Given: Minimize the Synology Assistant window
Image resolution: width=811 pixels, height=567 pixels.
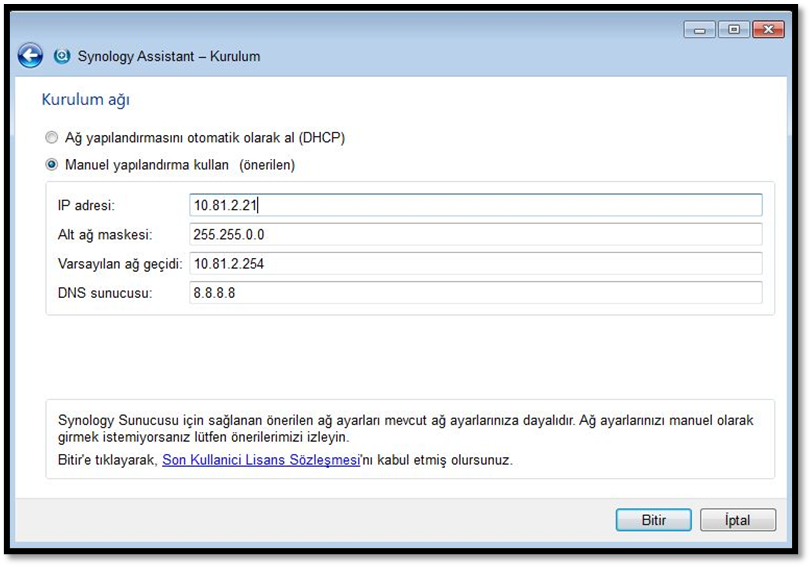Looking at the screenshot, I should [699, 30].
